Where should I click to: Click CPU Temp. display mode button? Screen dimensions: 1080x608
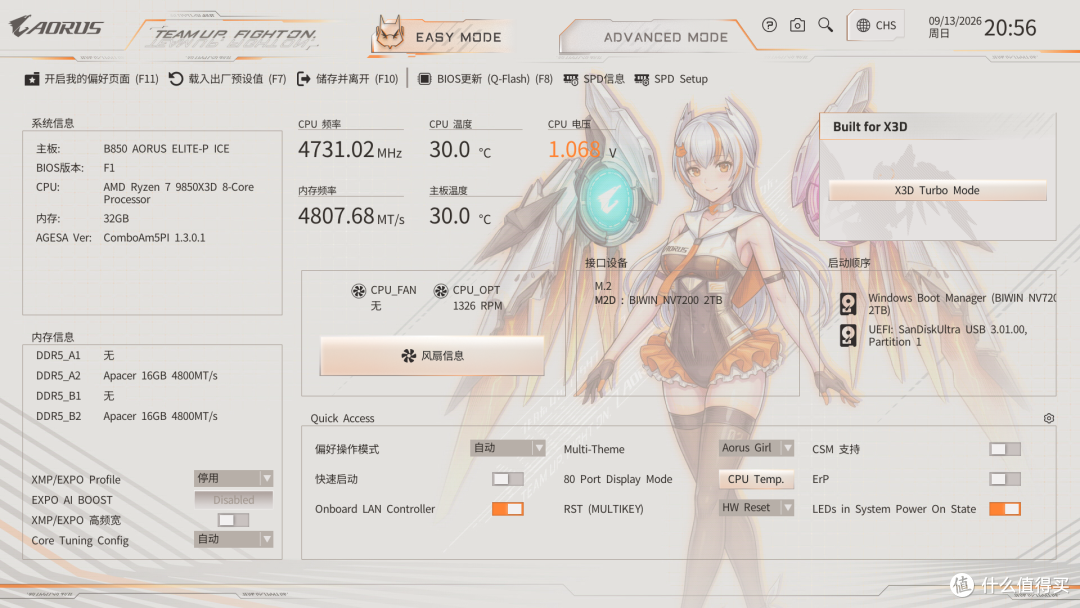click(756, 479)
